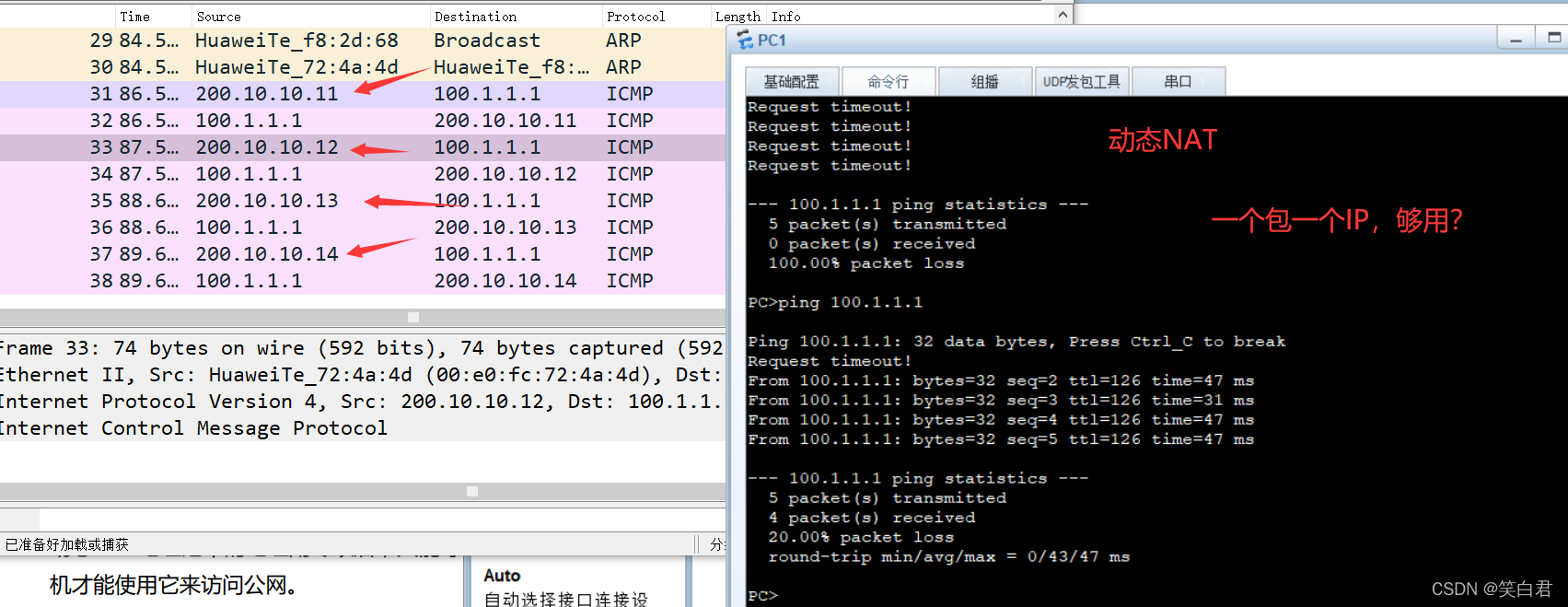Click 20.00% packet loss line
This screenshot has height=607, width=1568.
coord(861,537)
